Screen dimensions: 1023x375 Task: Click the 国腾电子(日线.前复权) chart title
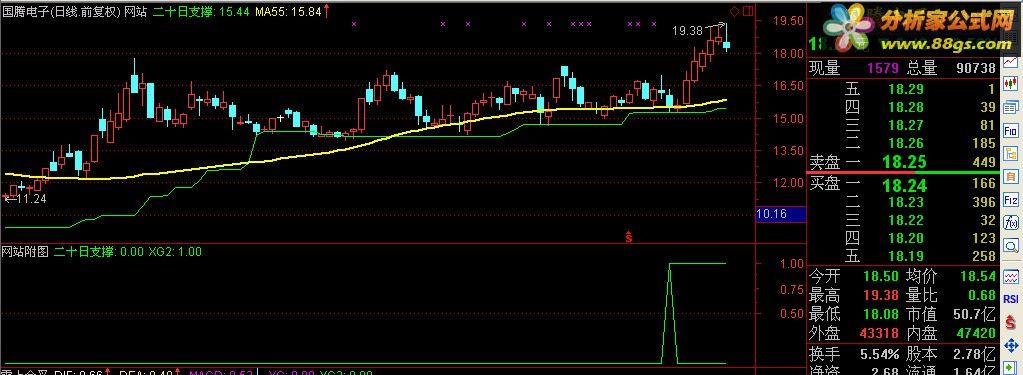pos(63,11)
